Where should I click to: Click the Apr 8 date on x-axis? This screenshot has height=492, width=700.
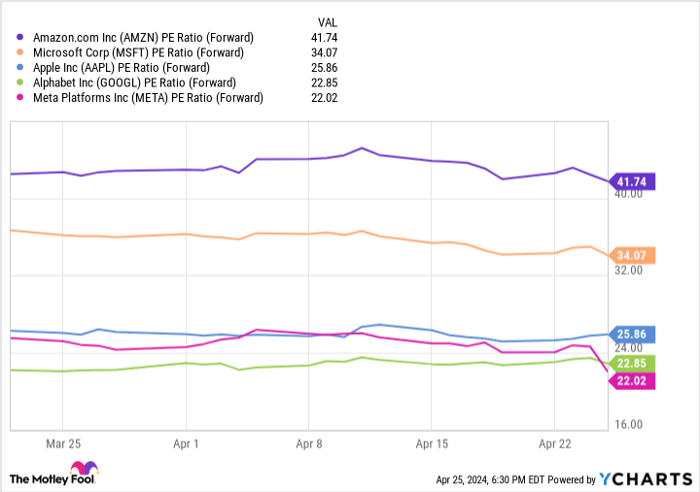point(310,440)
